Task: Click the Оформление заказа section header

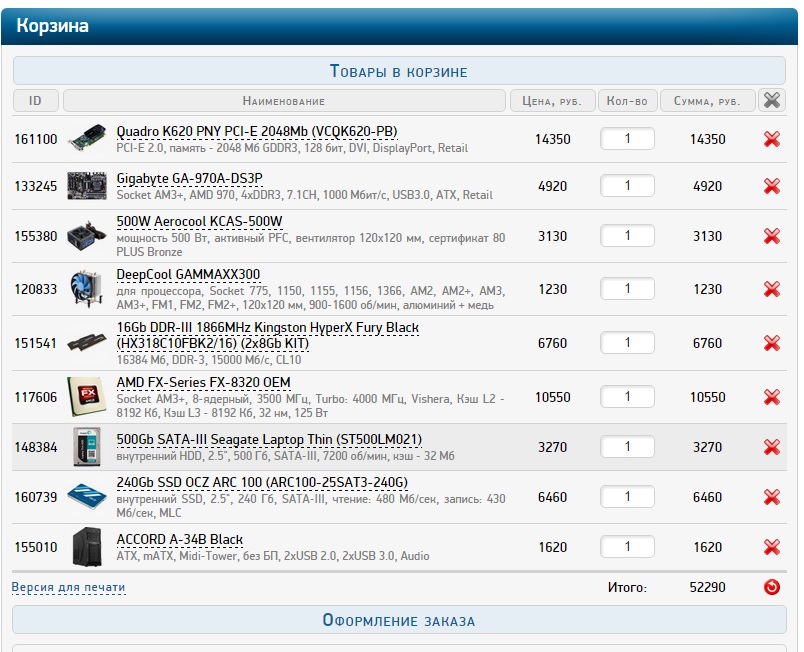Action: (399, 620)
